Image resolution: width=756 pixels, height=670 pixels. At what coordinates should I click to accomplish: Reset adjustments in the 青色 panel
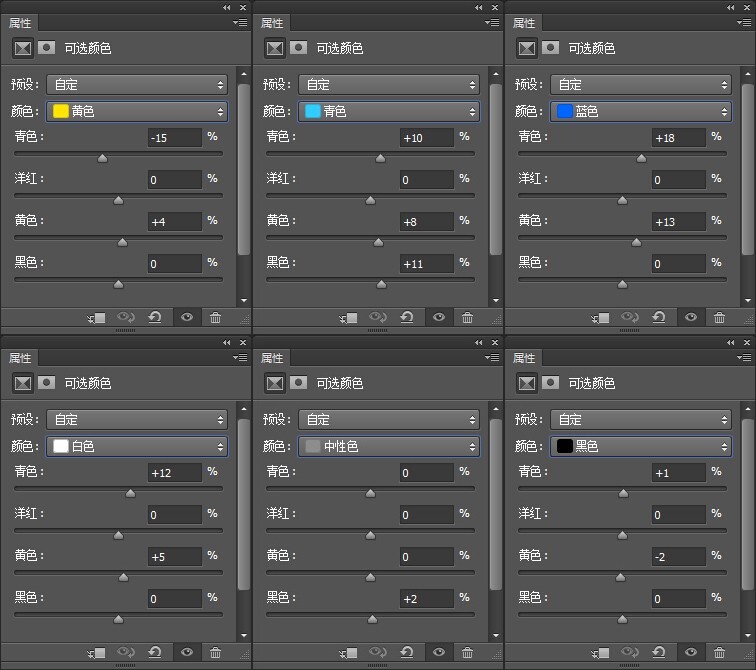click(407, 317)
